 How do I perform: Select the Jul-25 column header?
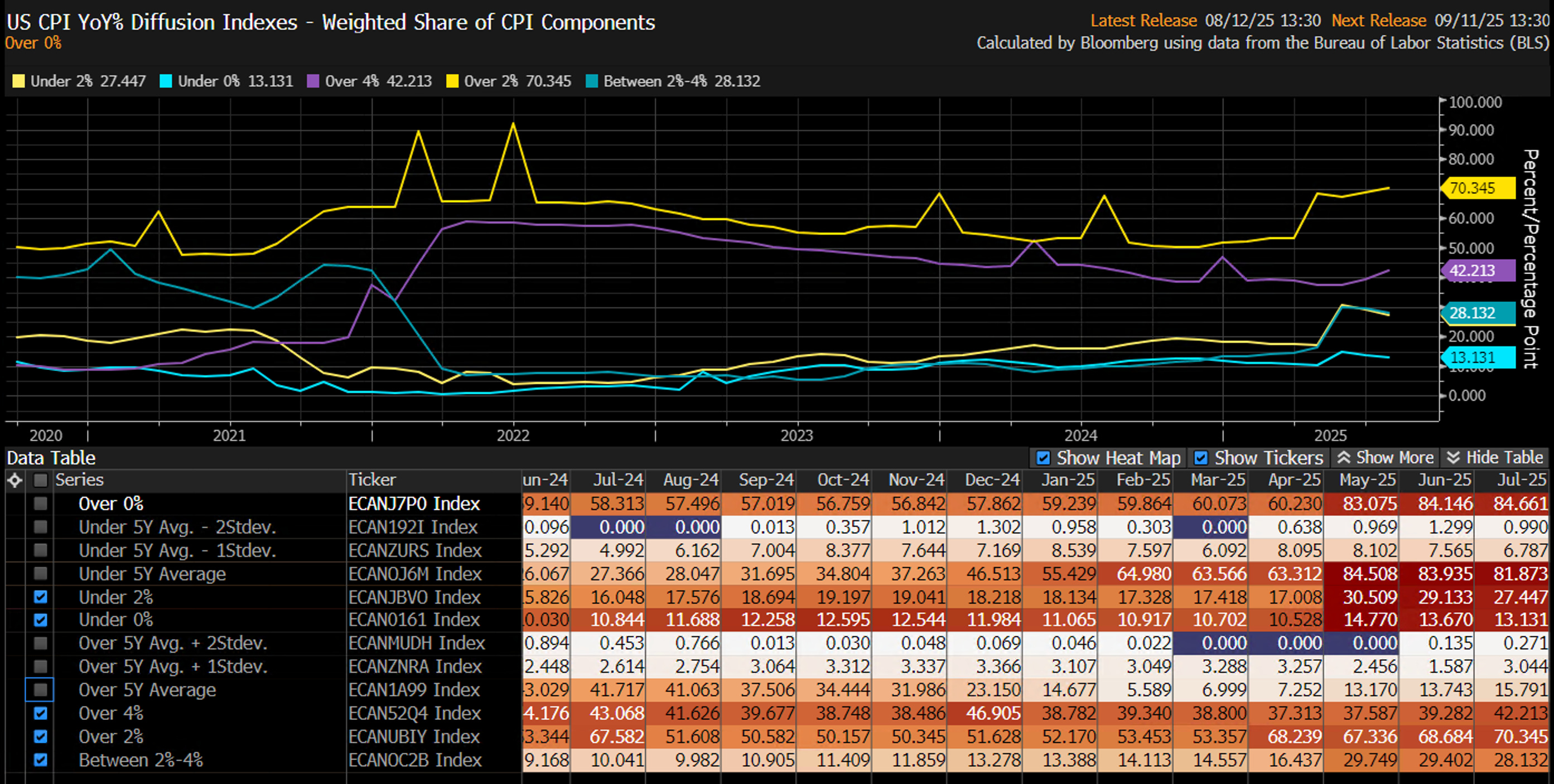point(1521,480)
